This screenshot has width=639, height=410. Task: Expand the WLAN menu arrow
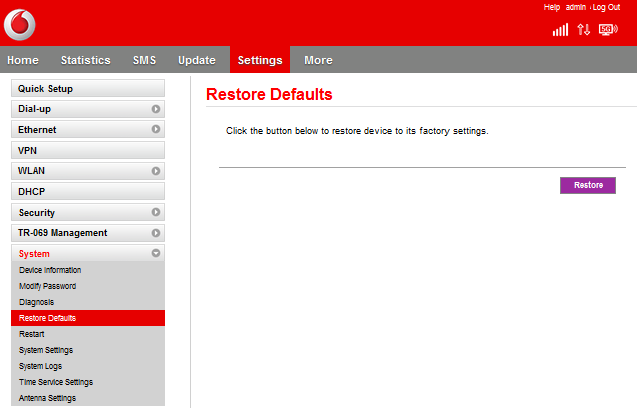[156, 171]
